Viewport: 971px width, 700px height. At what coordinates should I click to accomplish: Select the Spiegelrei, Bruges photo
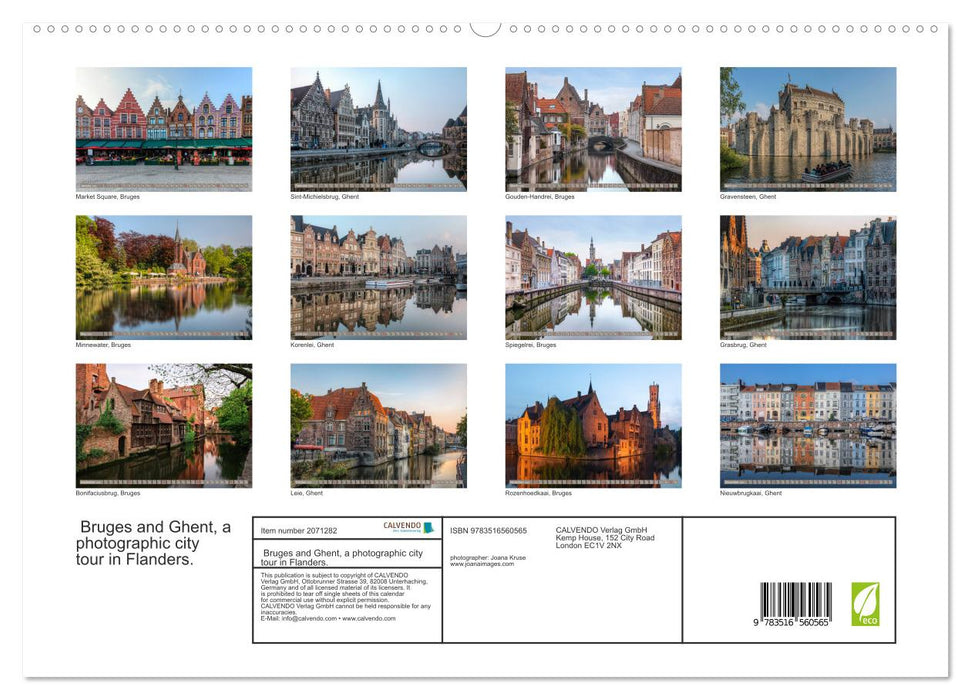click(x=593, y=277)
